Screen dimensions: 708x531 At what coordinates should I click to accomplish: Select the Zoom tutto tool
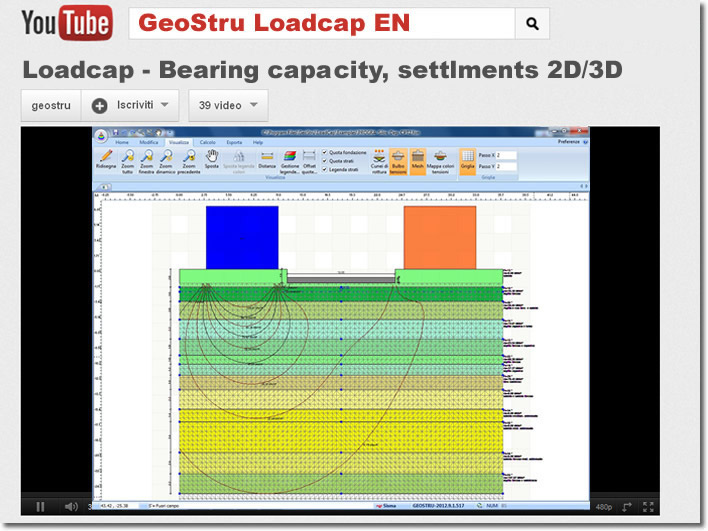pyautogui.click(x=128, y=161)
